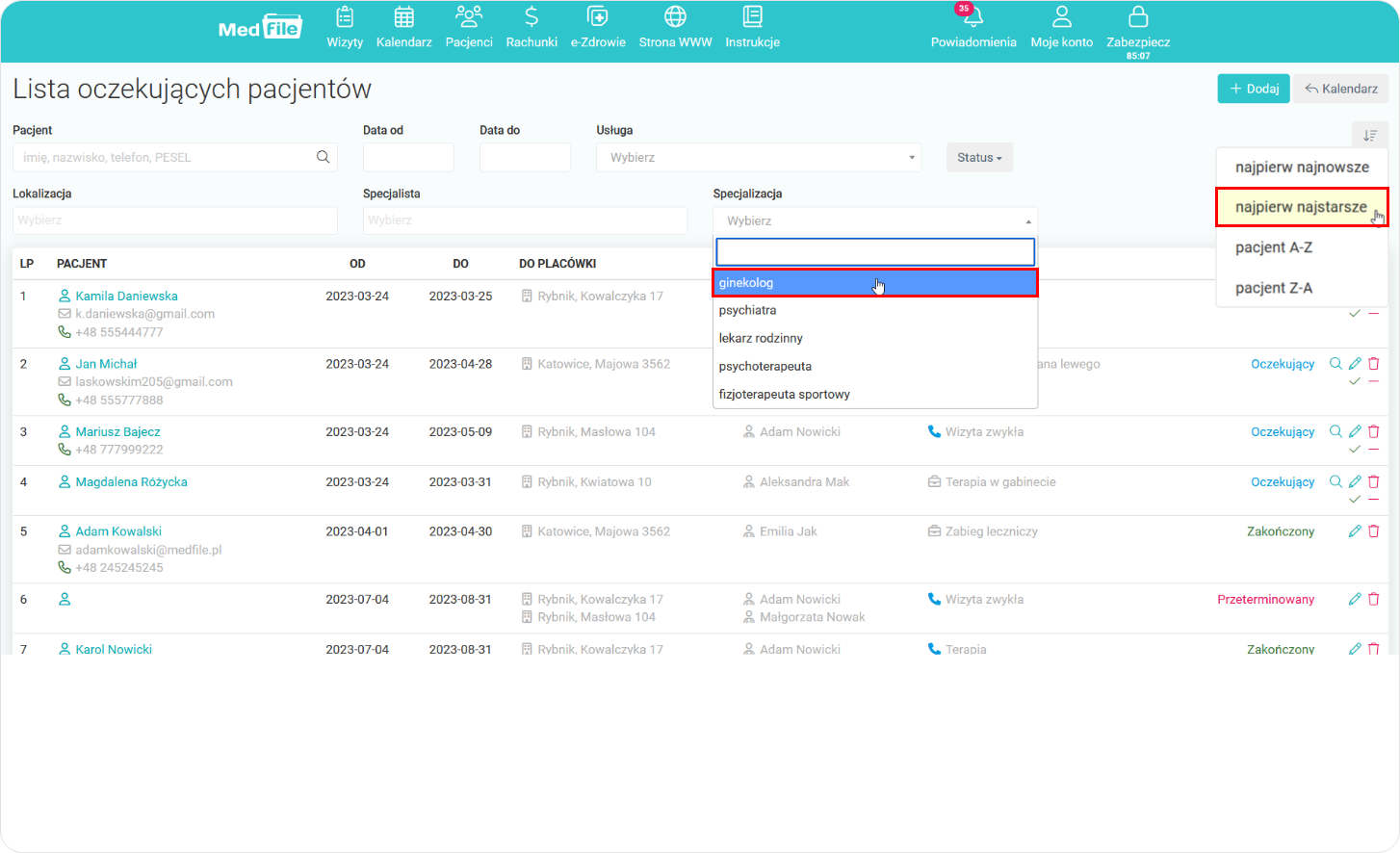The image size is (1400, 853).
Task: Sort by najpierw najstarsze
Action: tap(1302, 207)
